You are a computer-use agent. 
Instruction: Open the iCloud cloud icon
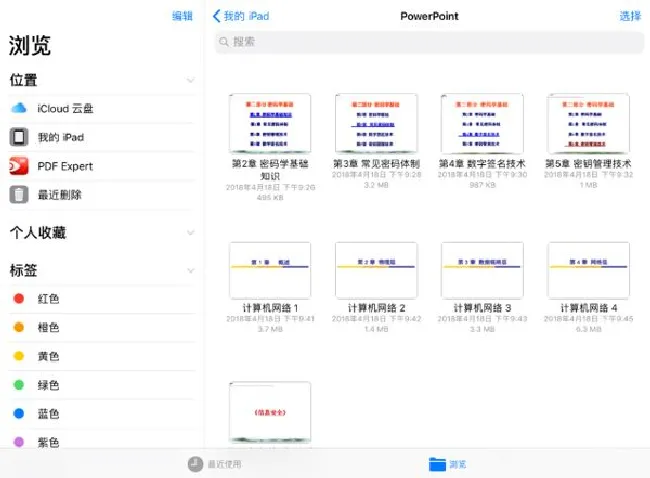coord(19,109)
